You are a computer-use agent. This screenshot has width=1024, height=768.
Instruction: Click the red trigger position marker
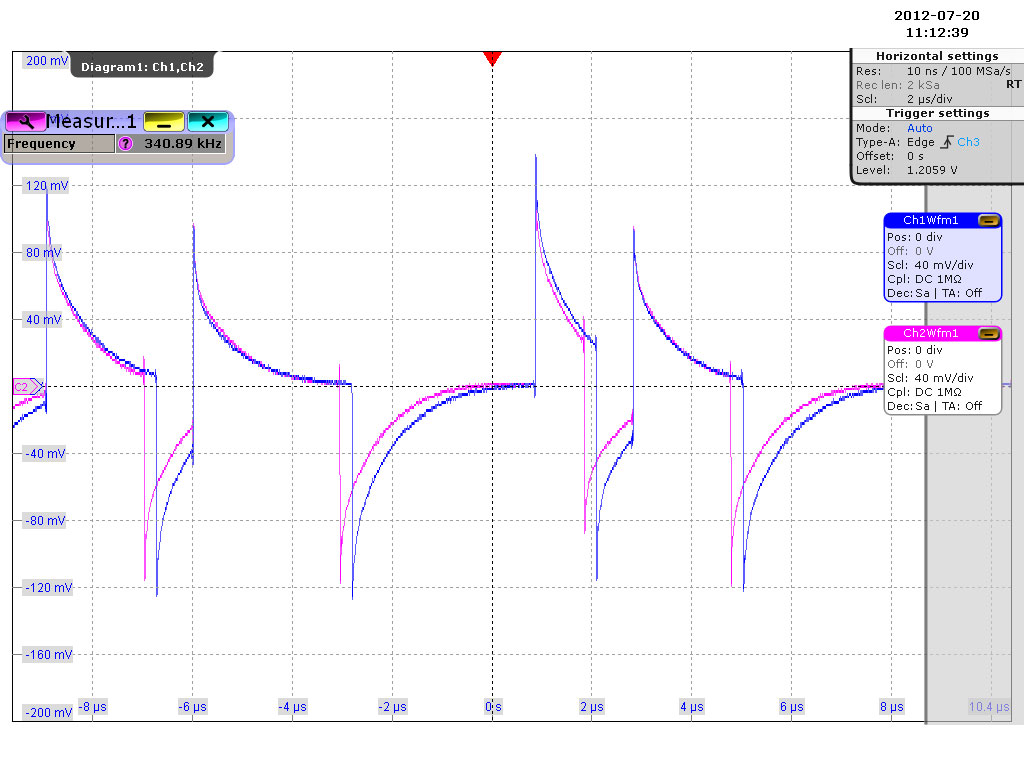pyautogui.click(x=491, y=58)
